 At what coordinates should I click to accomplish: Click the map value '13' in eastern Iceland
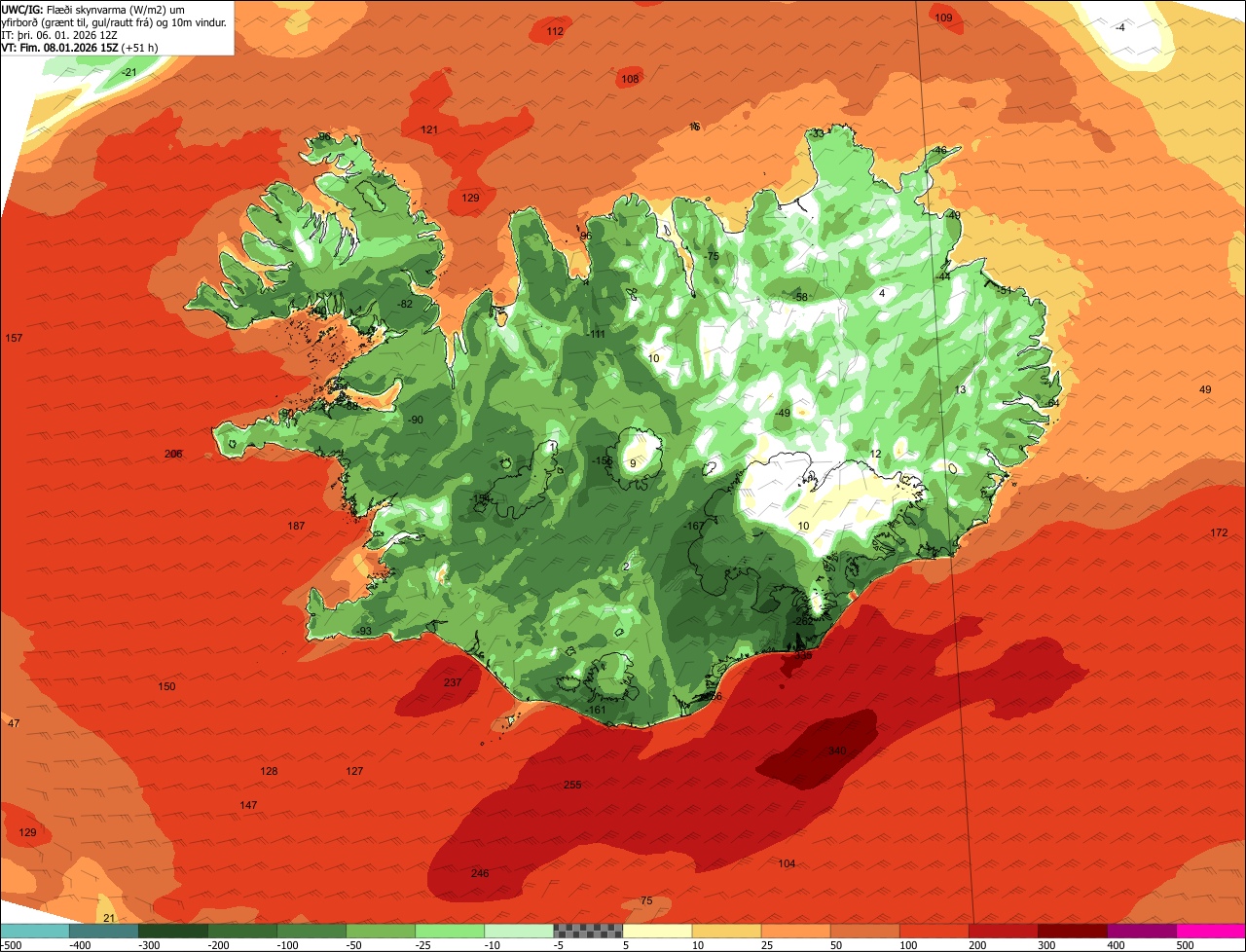pos(960,389)
